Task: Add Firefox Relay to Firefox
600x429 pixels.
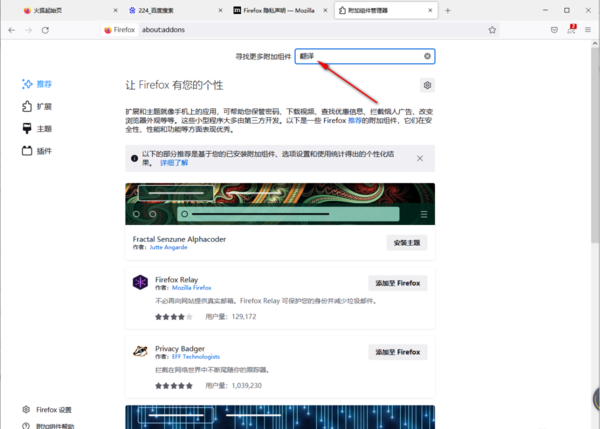Action: click(x=398, y=283)
